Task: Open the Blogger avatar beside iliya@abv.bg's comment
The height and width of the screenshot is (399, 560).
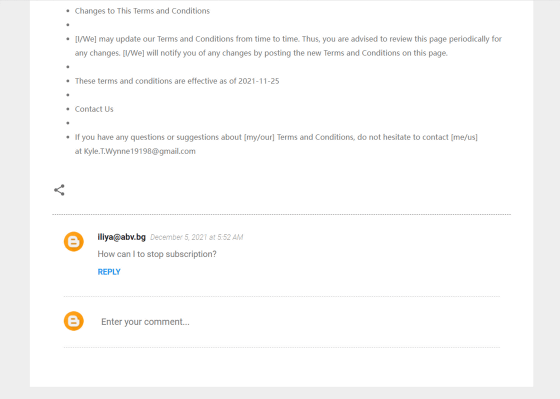Action: pyautogui.click(x=74, y=242)
